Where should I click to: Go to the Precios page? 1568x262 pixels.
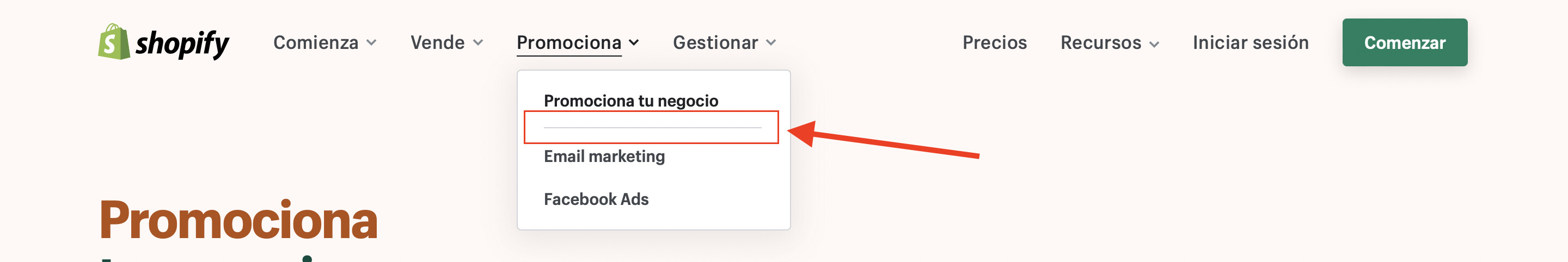click(x=994, y=42)
